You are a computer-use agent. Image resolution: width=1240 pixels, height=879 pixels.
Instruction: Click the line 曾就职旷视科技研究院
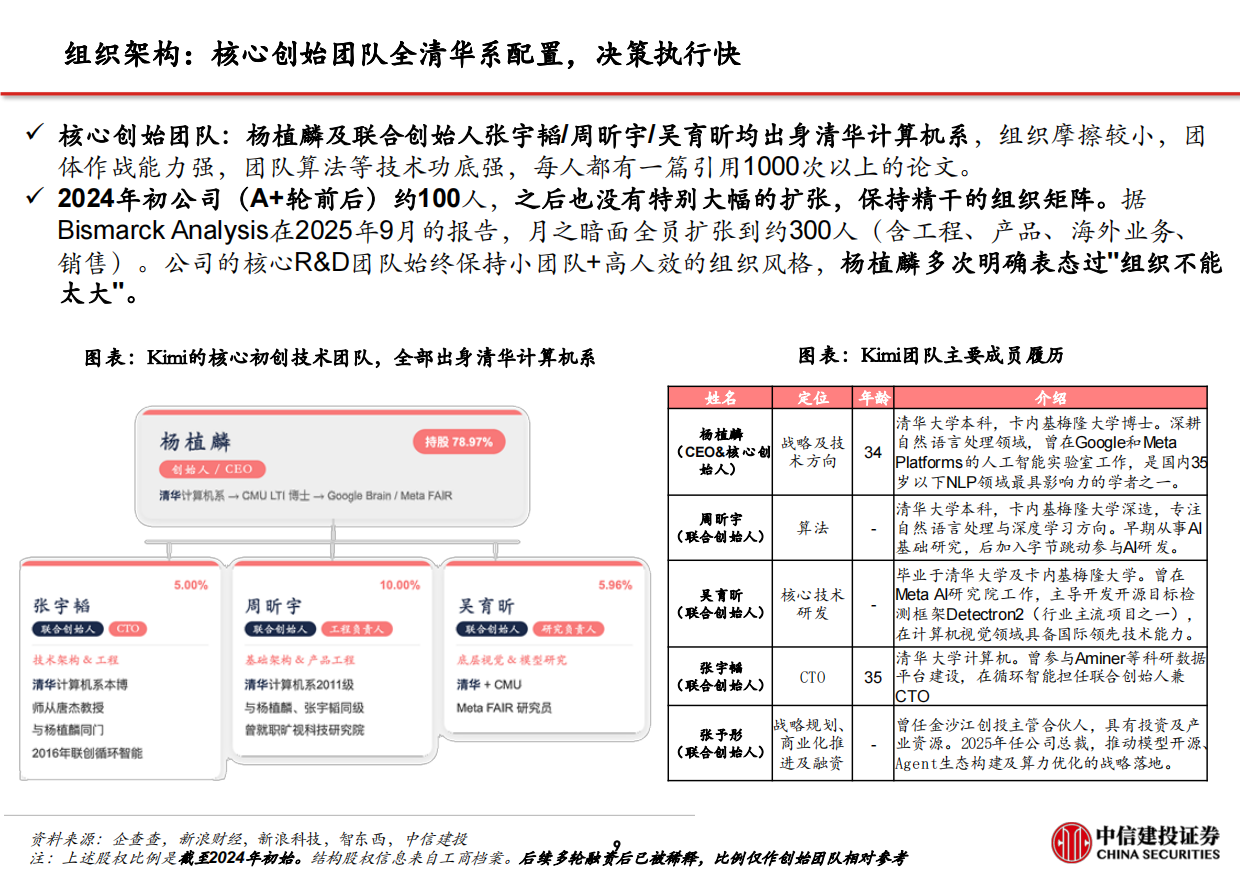pos(305,730)
